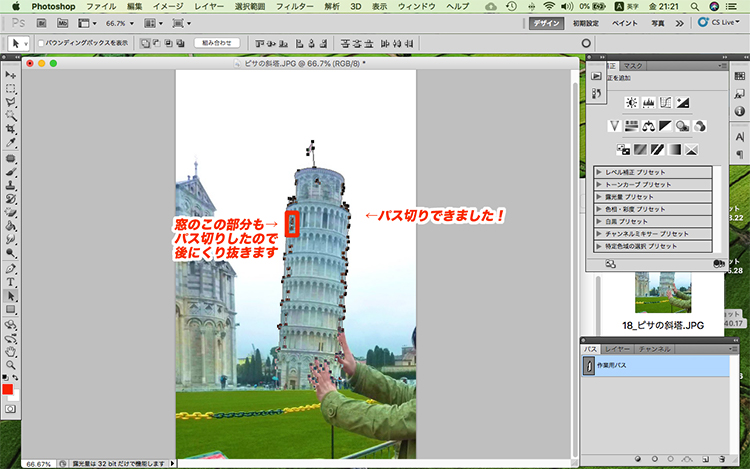Open the tool preset picker dropdown
The image size is (750, 469).
point(19,44)
